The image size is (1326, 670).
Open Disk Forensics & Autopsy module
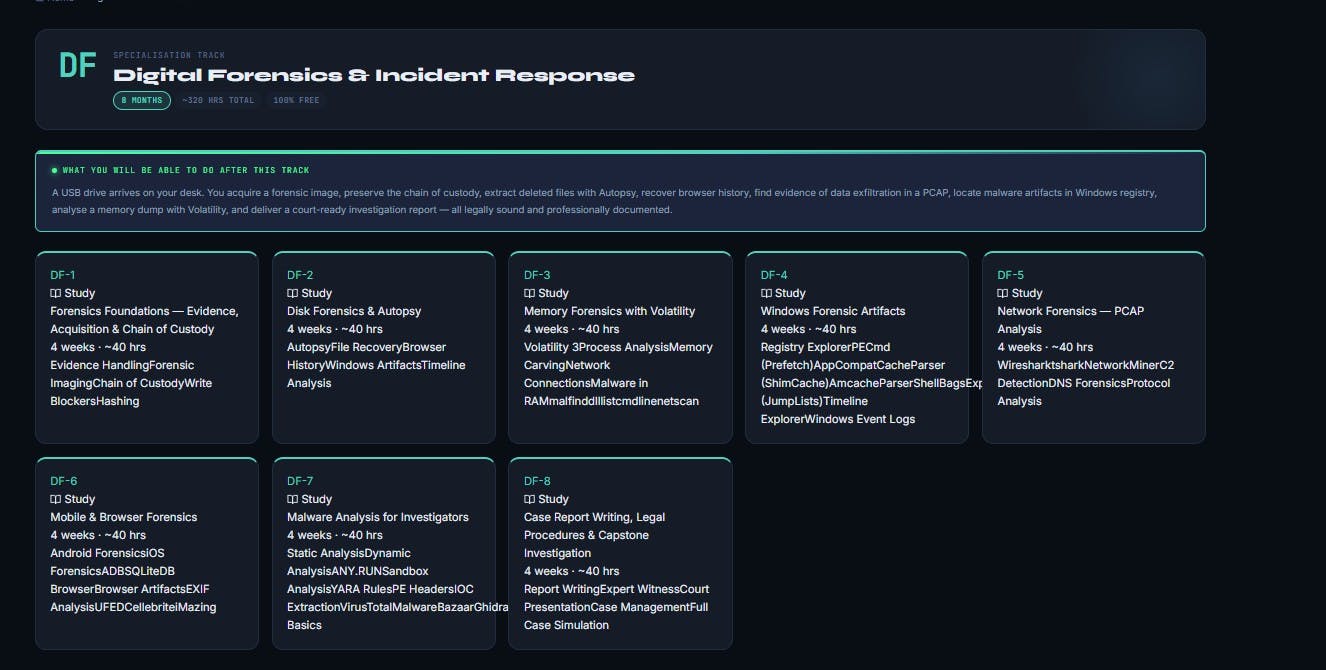coord(354,311)
